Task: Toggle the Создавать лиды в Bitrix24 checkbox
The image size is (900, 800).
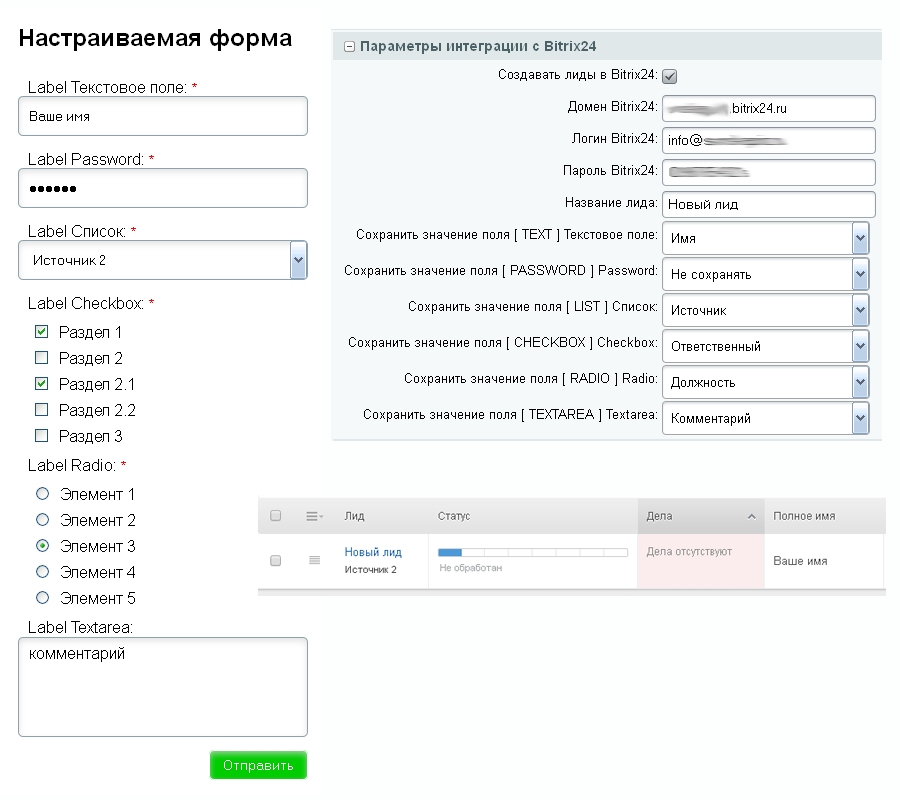Action: pyautogui.click(x=670, y=76)
